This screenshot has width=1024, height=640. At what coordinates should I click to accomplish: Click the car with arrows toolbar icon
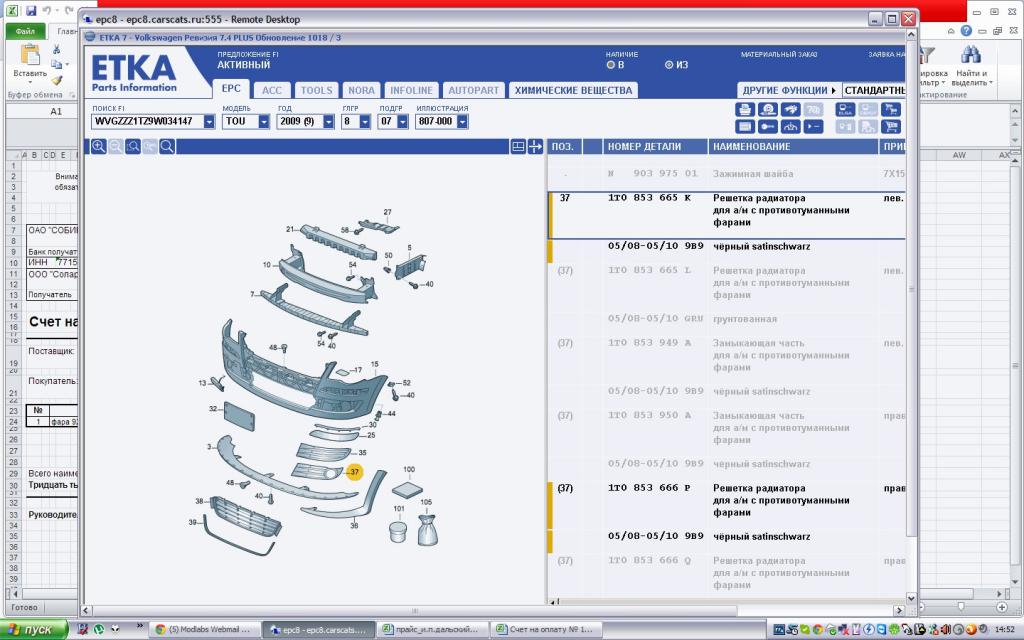tap(791, 110)
